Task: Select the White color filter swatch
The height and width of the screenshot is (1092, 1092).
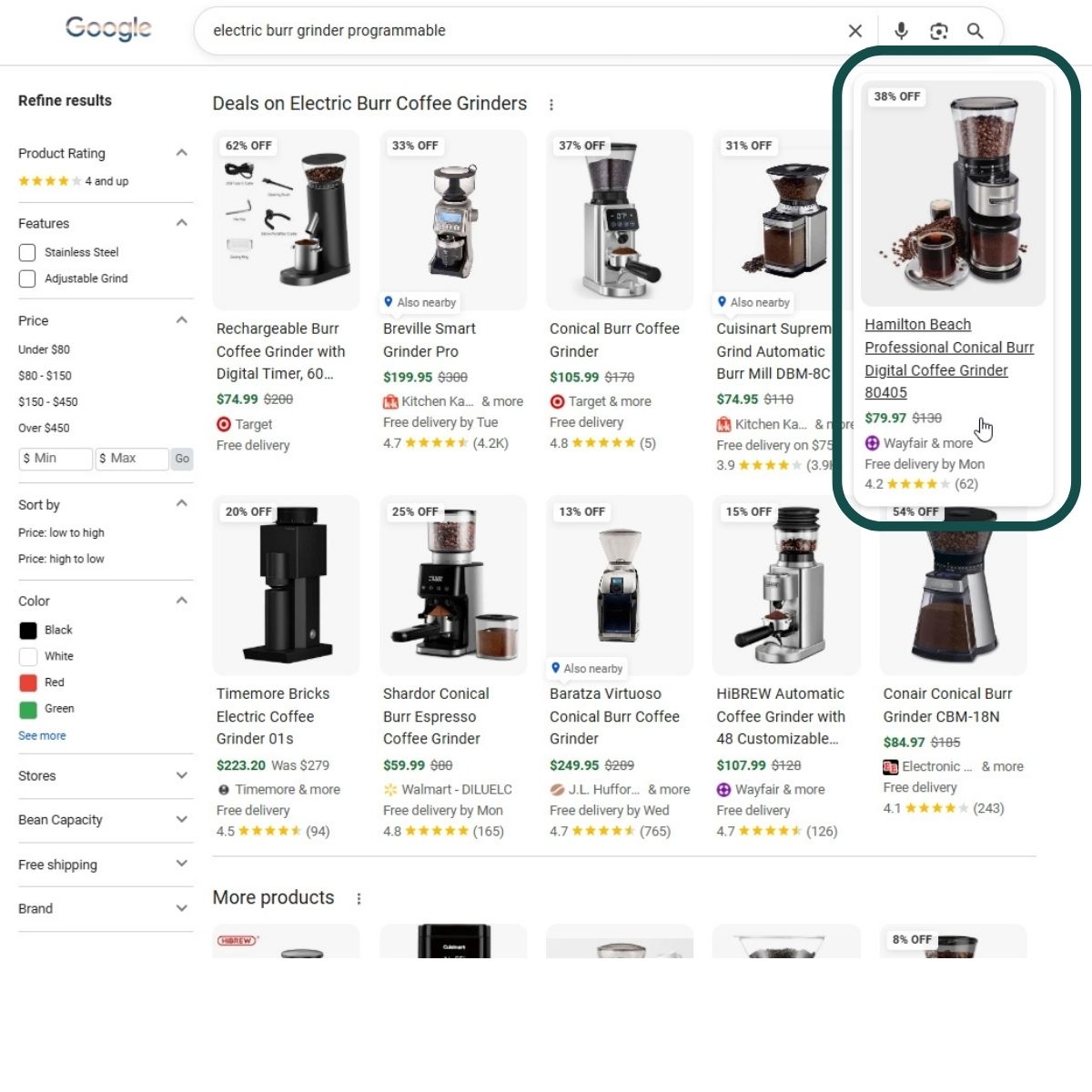Action: pos(28,656)
